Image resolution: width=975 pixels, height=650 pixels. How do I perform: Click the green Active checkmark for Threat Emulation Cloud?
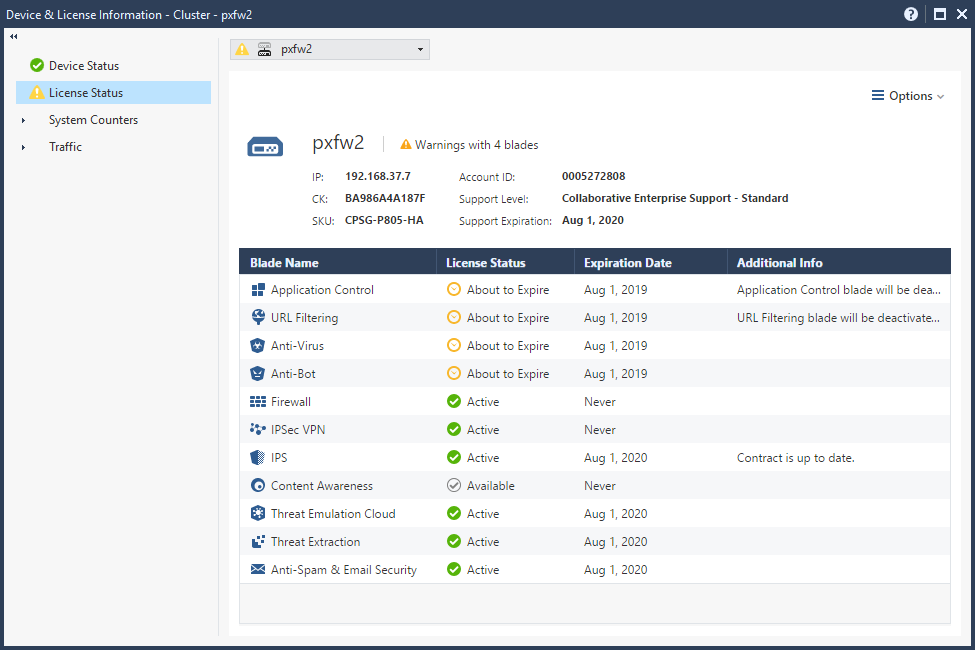click(x=454, y=513)
